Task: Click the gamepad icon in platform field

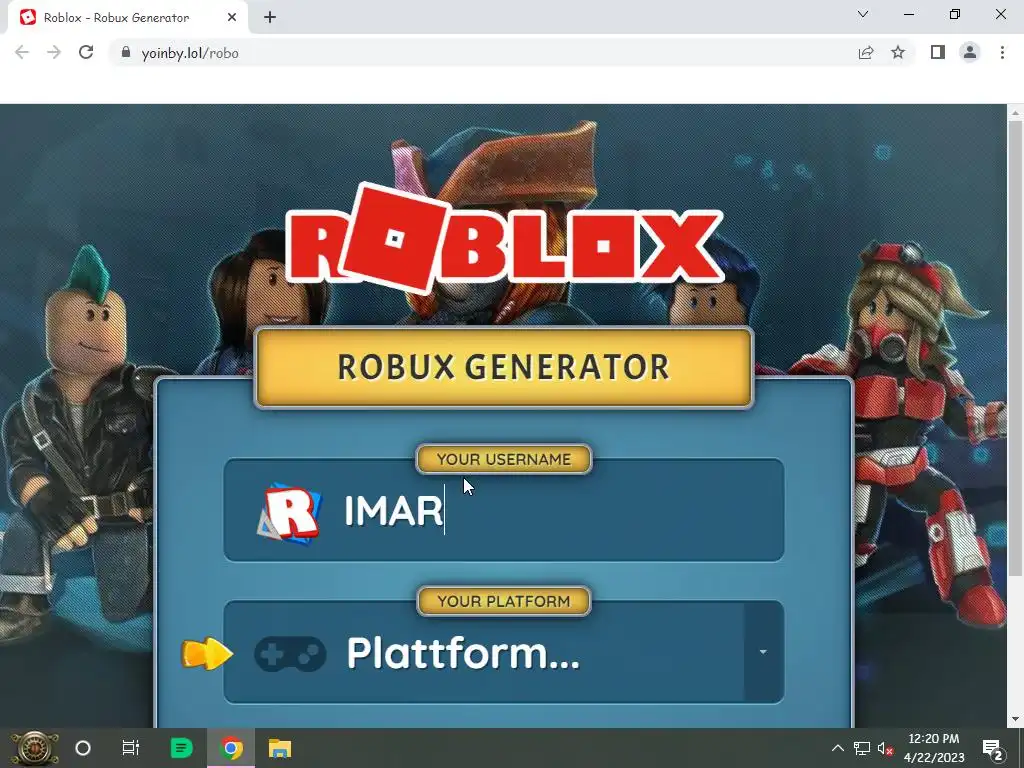Action: (290, 654)
